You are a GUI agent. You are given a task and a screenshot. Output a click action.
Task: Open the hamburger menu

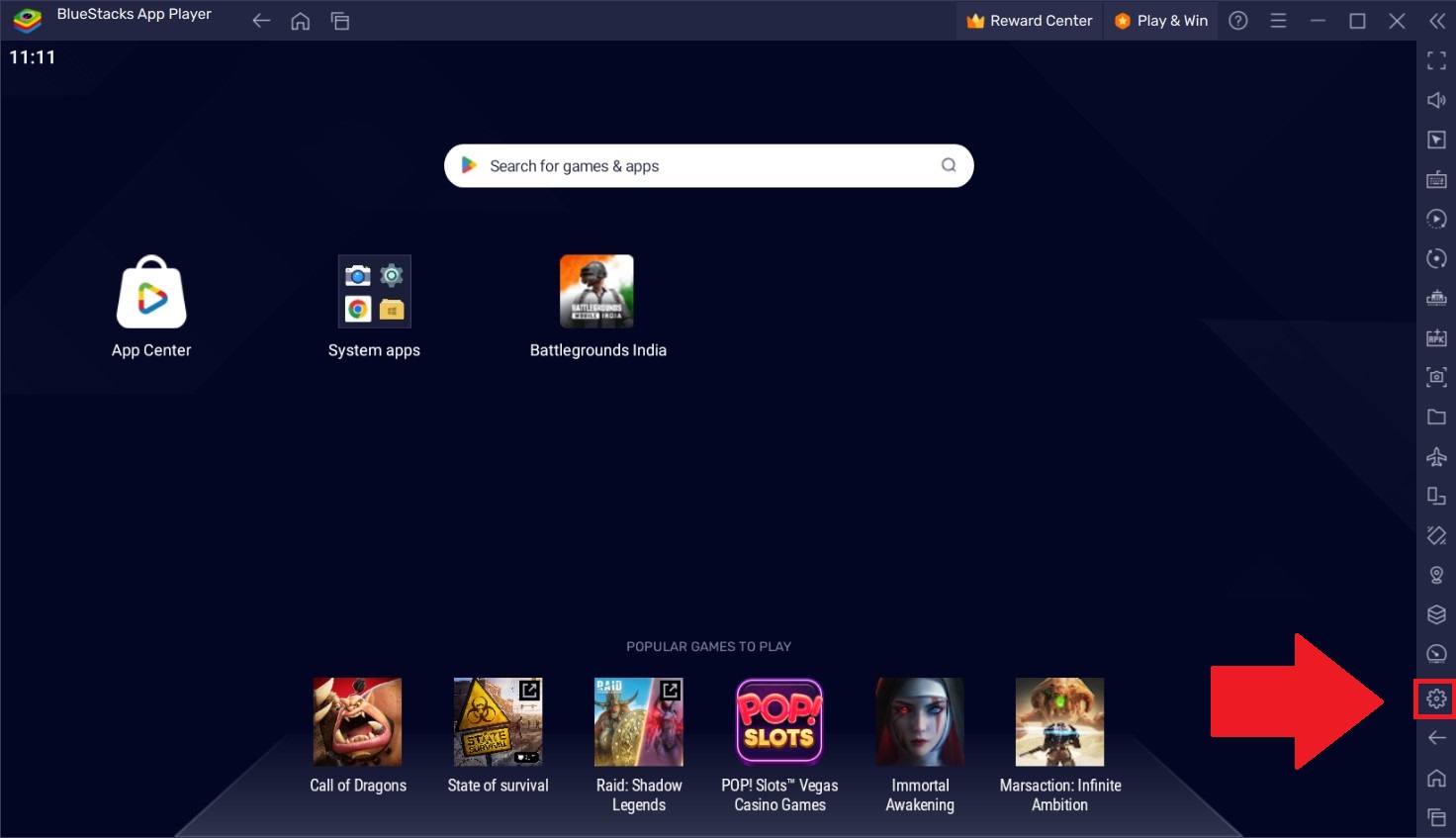tap(1278, 20)
